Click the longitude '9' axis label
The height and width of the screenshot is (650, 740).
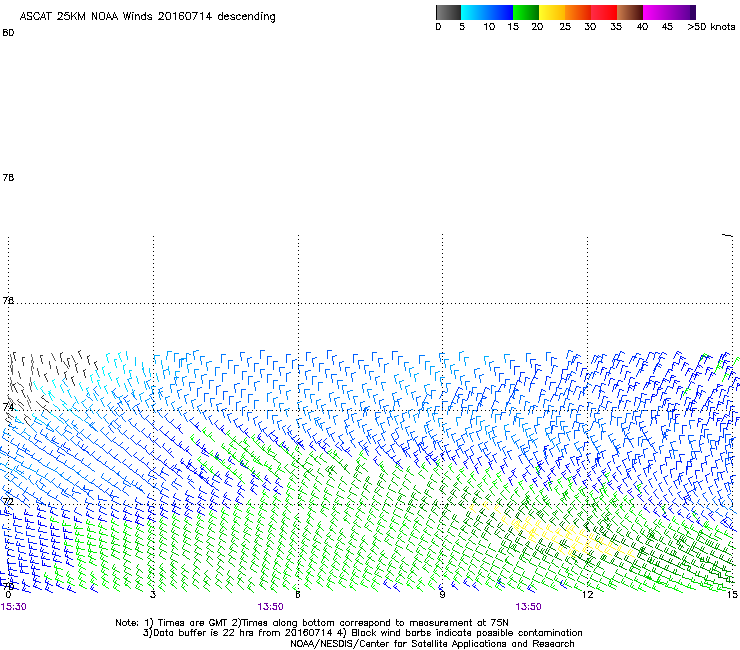442,594
